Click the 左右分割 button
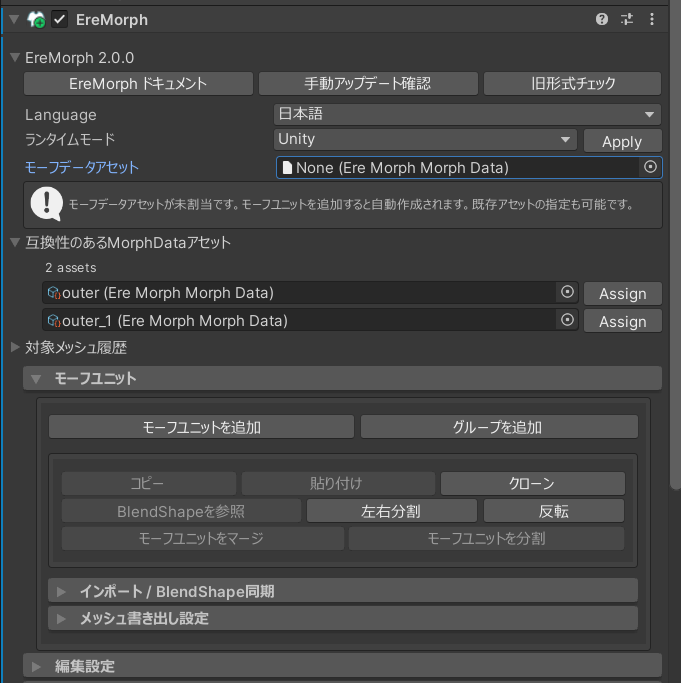 coord(391,511)
